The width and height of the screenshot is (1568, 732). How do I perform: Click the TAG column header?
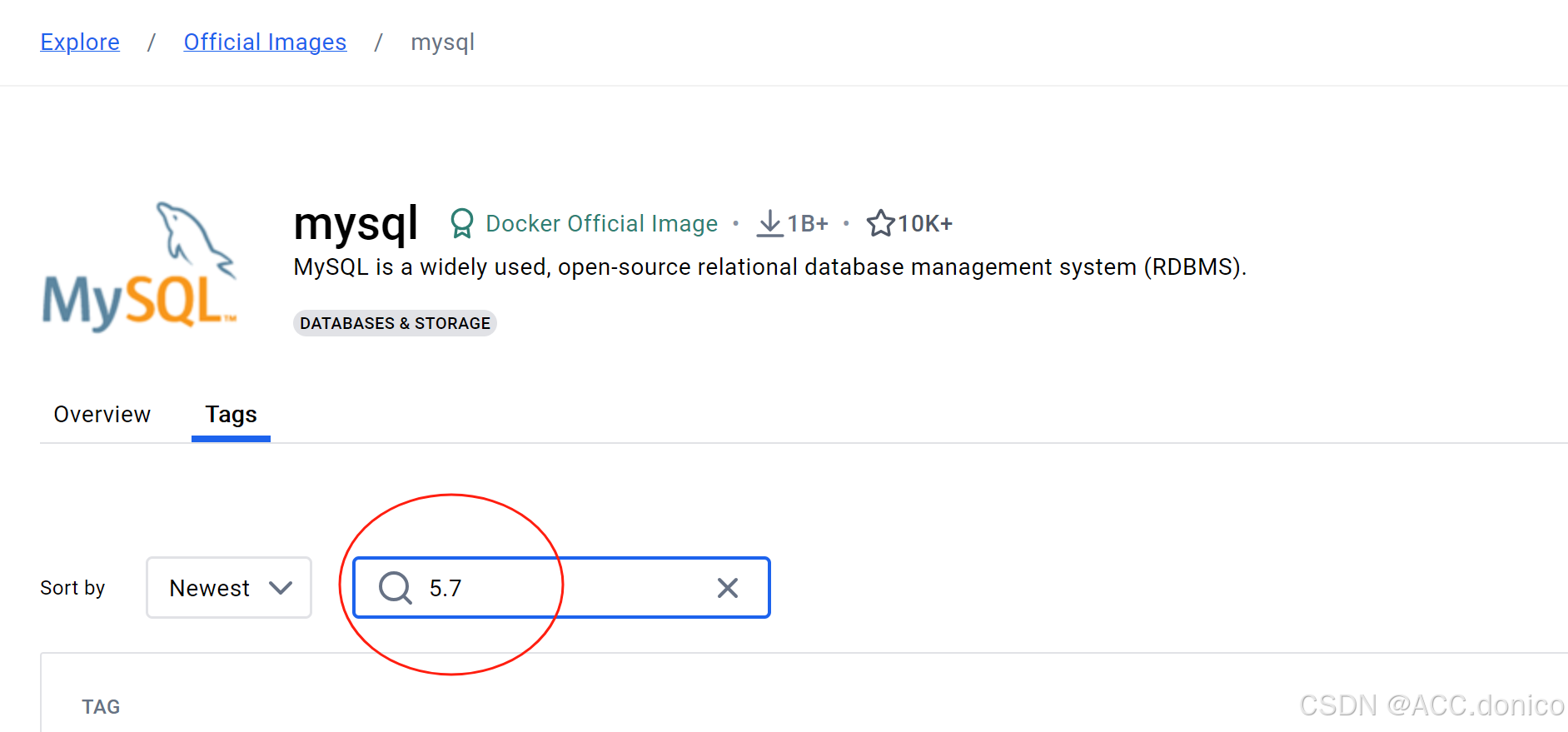pyautogui.click(x=101, y=707)
